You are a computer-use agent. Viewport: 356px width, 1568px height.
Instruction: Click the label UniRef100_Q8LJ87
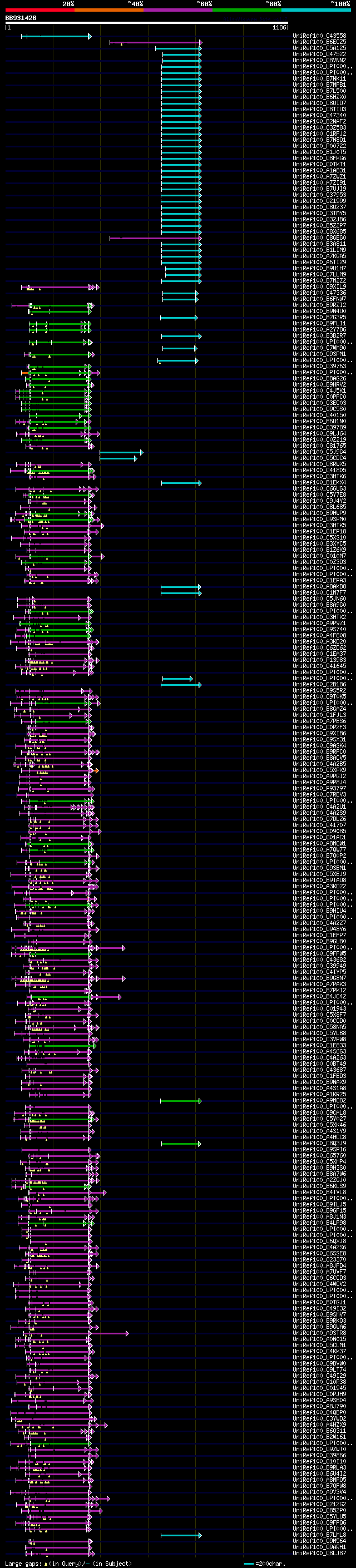pos(319,1554)
